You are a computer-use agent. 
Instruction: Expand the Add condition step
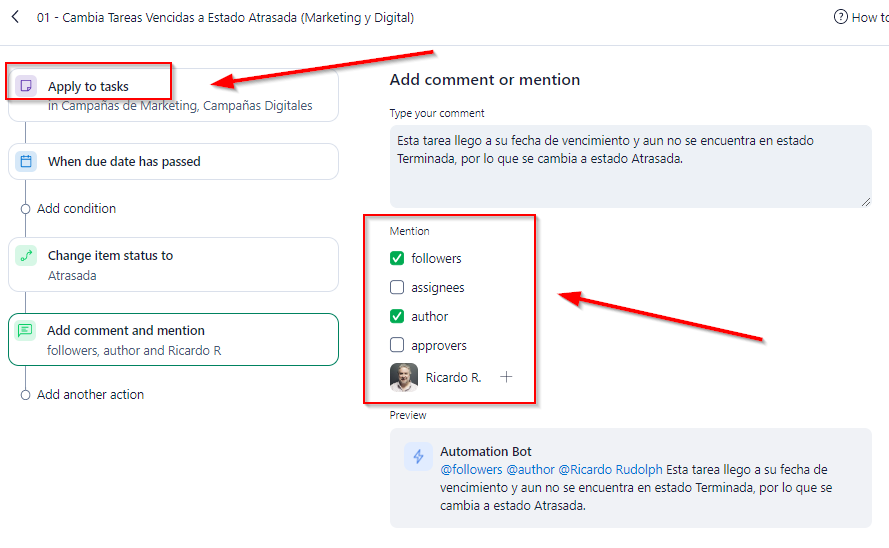point(76,209)
